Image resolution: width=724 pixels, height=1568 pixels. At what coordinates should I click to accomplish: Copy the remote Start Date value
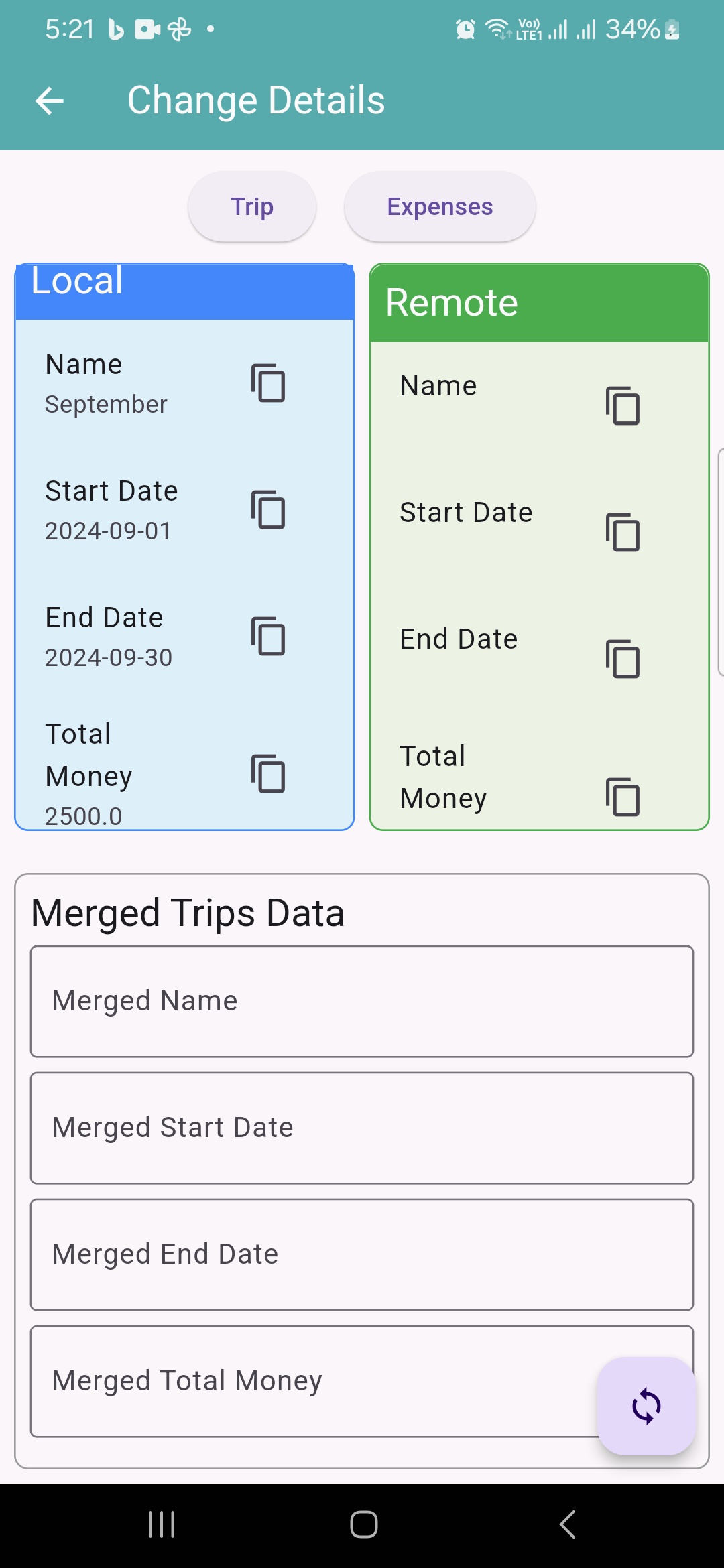coord(623,533)
